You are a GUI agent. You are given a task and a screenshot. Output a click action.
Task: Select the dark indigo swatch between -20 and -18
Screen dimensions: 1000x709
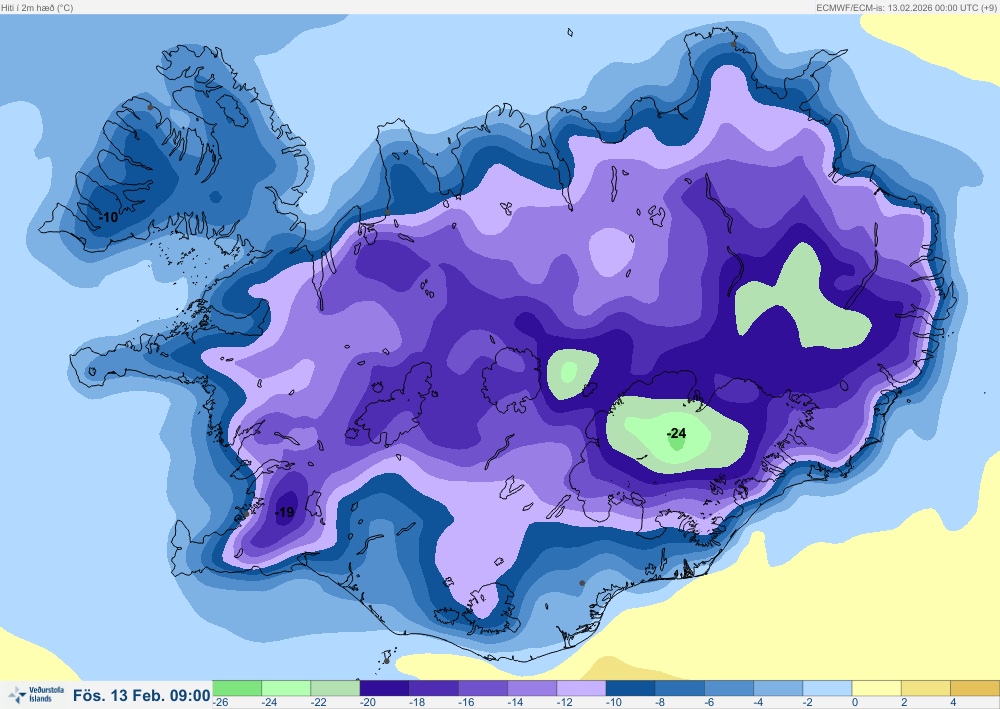coord(384,688)
